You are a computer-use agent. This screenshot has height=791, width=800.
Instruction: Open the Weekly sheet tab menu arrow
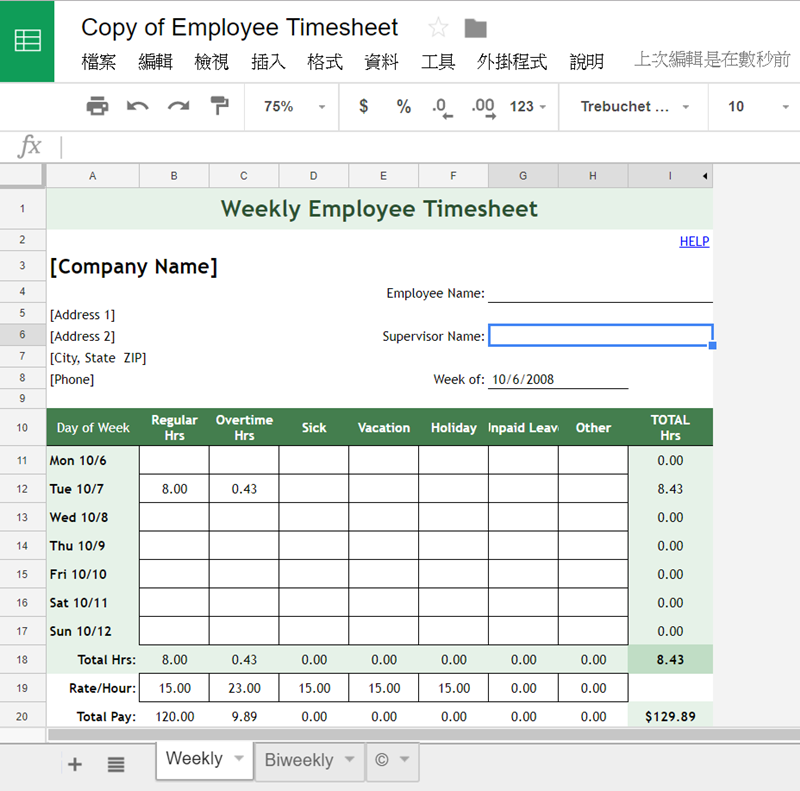point(239,758)
